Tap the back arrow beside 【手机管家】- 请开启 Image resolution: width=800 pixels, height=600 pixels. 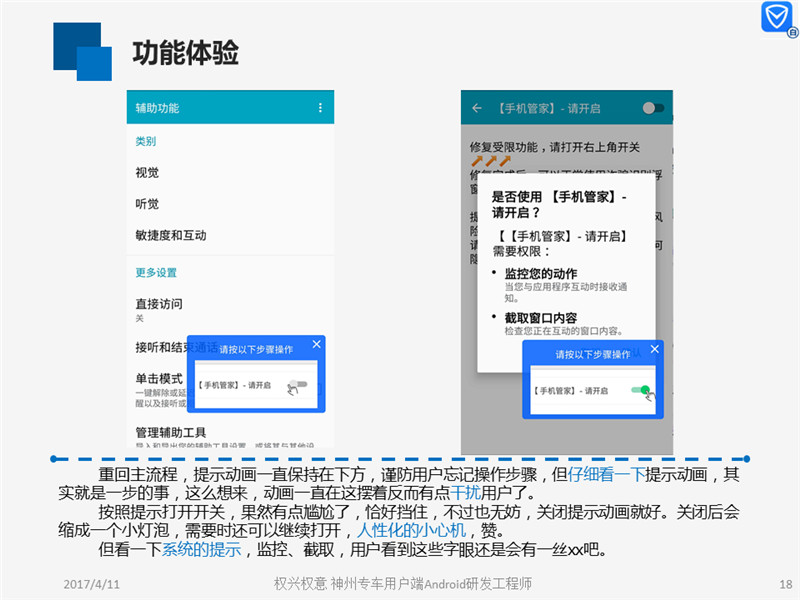(x=477, y=108)
